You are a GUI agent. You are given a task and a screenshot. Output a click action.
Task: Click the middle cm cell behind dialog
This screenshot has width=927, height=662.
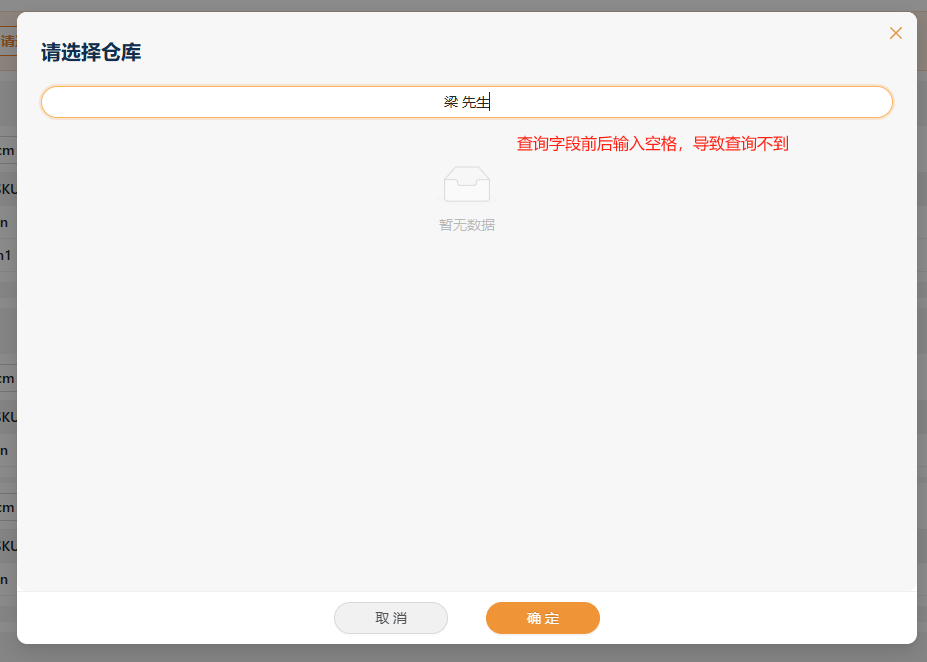pyautogui.click(x=7, y=378)
